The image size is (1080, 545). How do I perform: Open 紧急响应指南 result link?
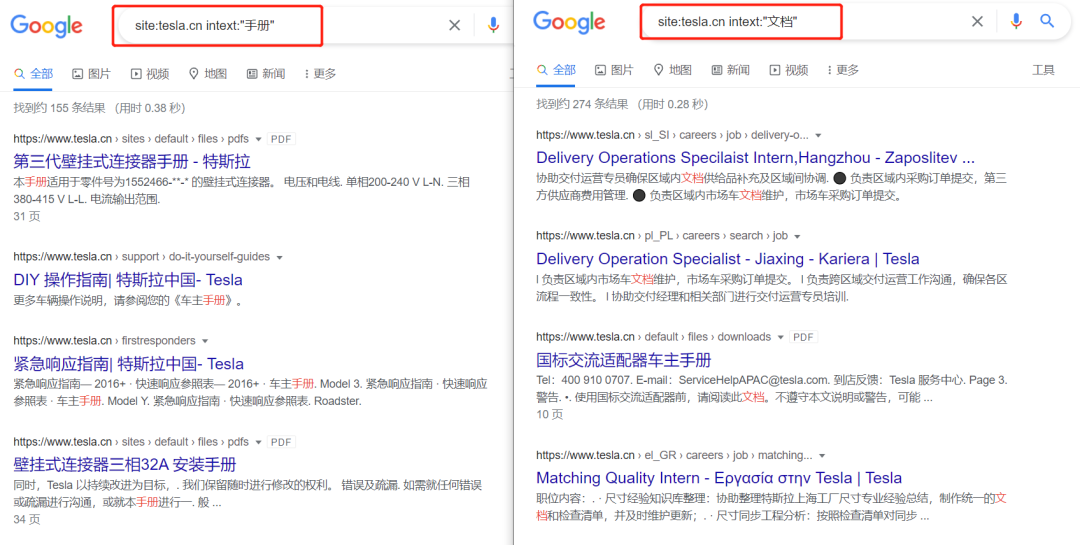pyautogui.click(x=128, y=364)
